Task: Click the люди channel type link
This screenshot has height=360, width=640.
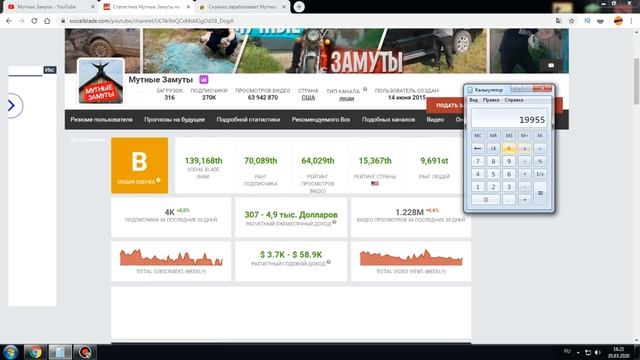Action: [347, 98]
